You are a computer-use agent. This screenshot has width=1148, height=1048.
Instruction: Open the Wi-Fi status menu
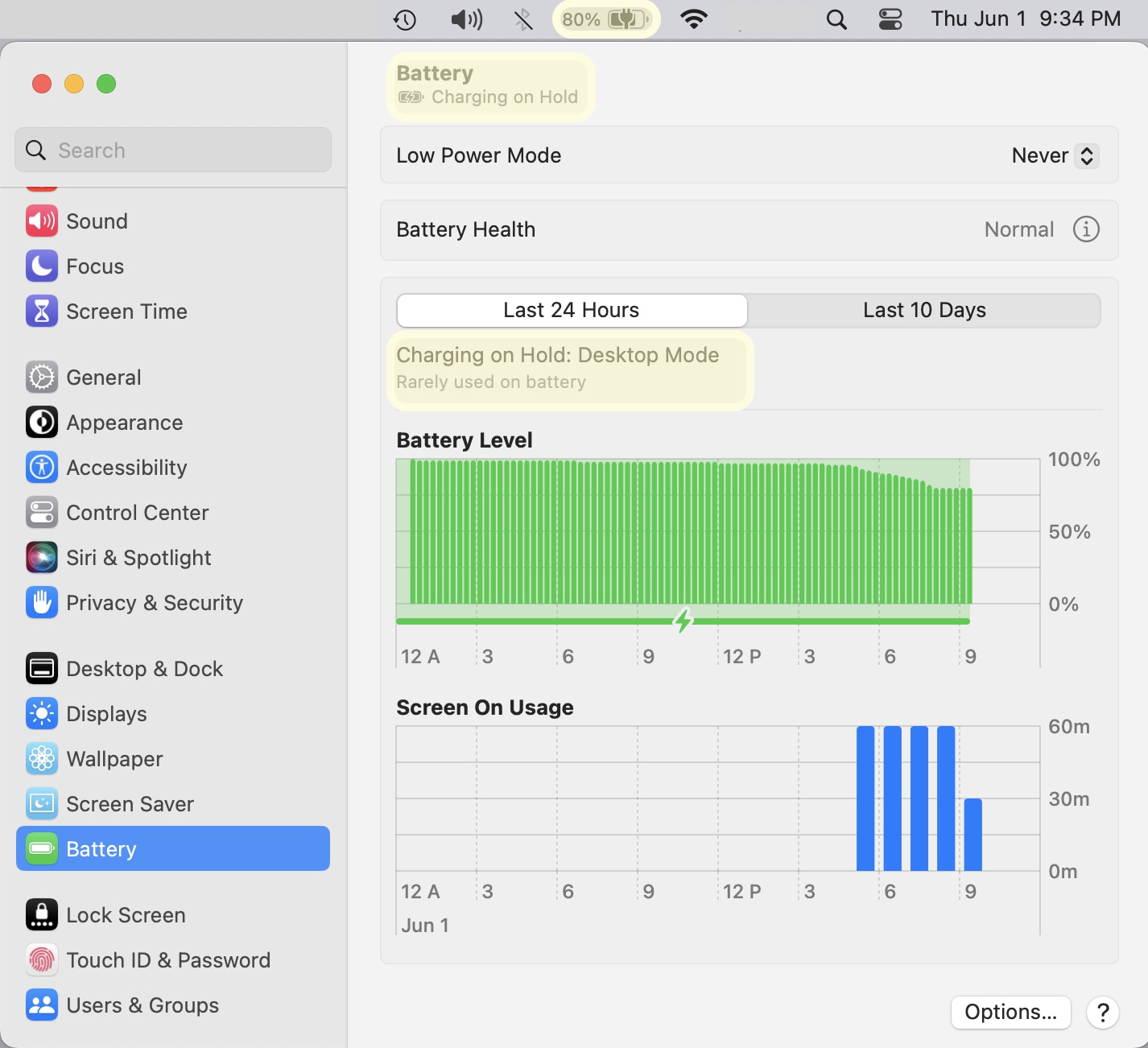693,19
